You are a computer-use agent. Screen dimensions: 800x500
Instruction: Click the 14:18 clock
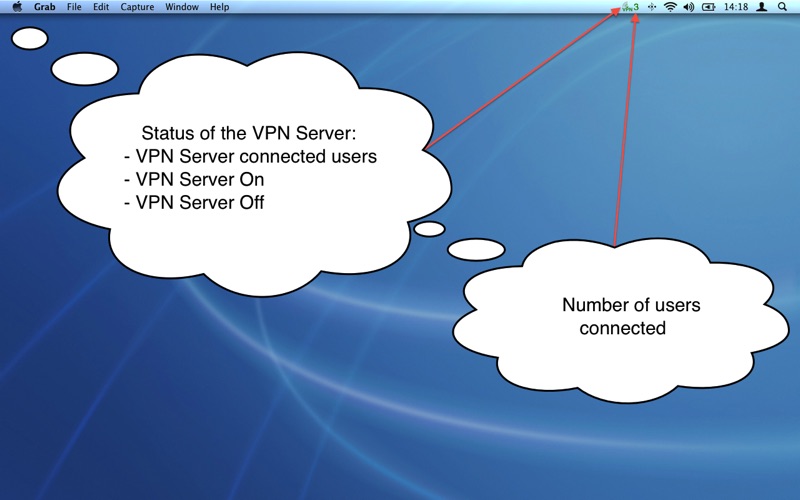pyautogui.click(x=736, y=7)
